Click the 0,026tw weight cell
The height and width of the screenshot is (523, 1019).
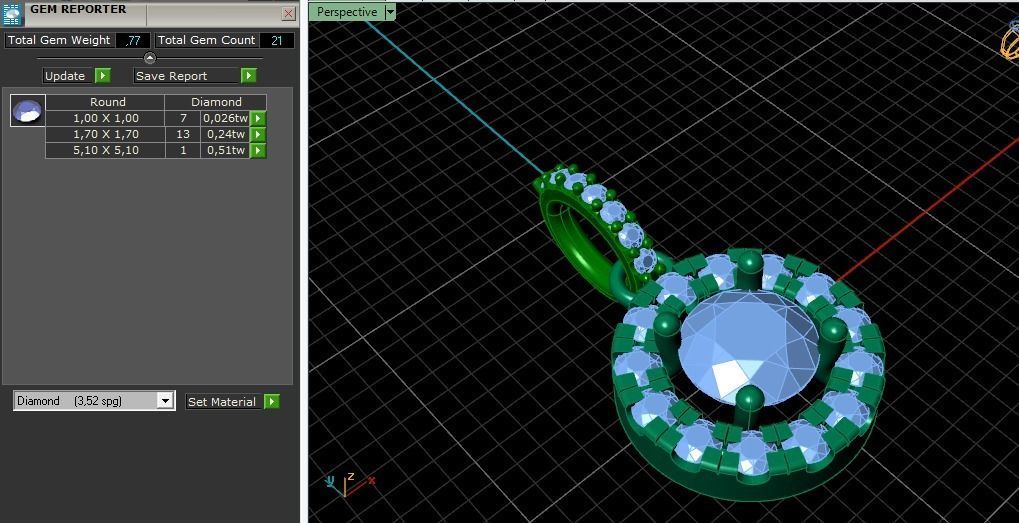click(226, 118)
